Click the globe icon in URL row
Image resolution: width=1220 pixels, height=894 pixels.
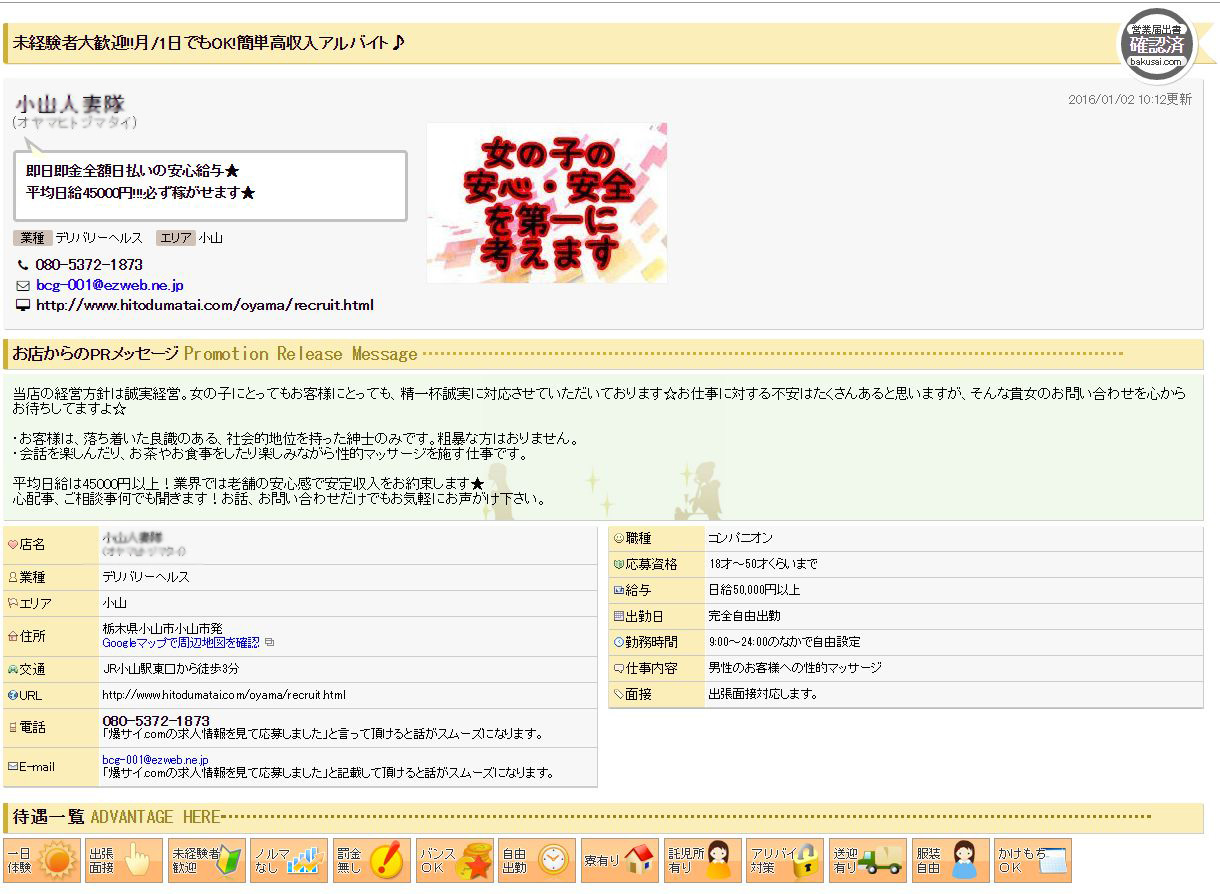pyautogui.click(x=13, y=695)
